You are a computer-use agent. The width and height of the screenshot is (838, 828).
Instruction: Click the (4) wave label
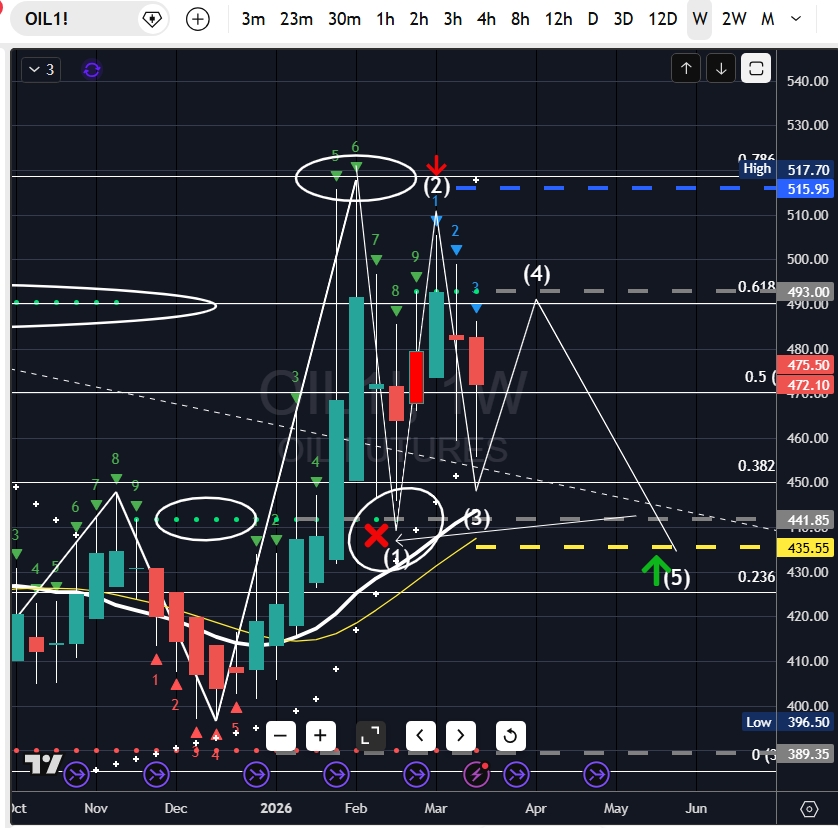pos(537,274)
